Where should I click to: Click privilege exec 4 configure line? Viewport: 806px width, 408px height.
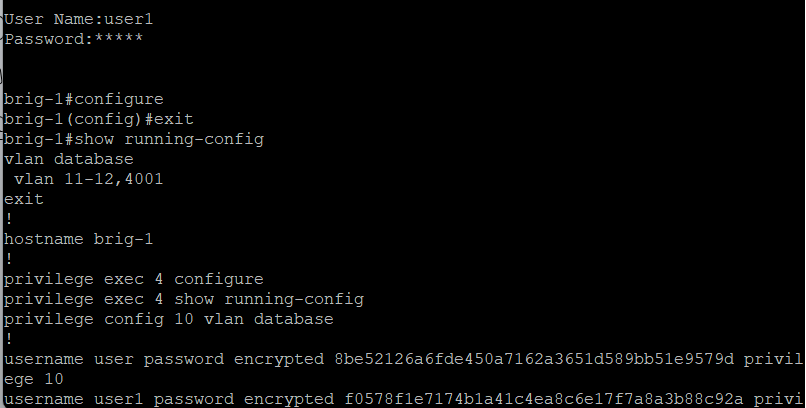tap(134, 280)
